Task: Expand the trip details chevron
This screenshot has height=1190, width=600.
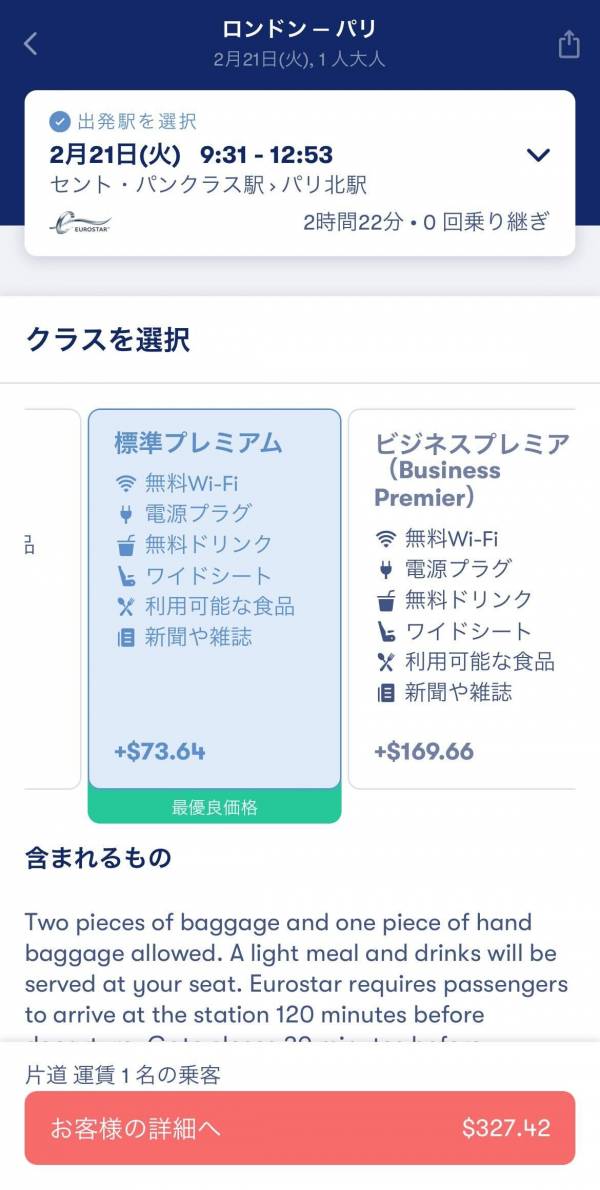Action: 538,155
